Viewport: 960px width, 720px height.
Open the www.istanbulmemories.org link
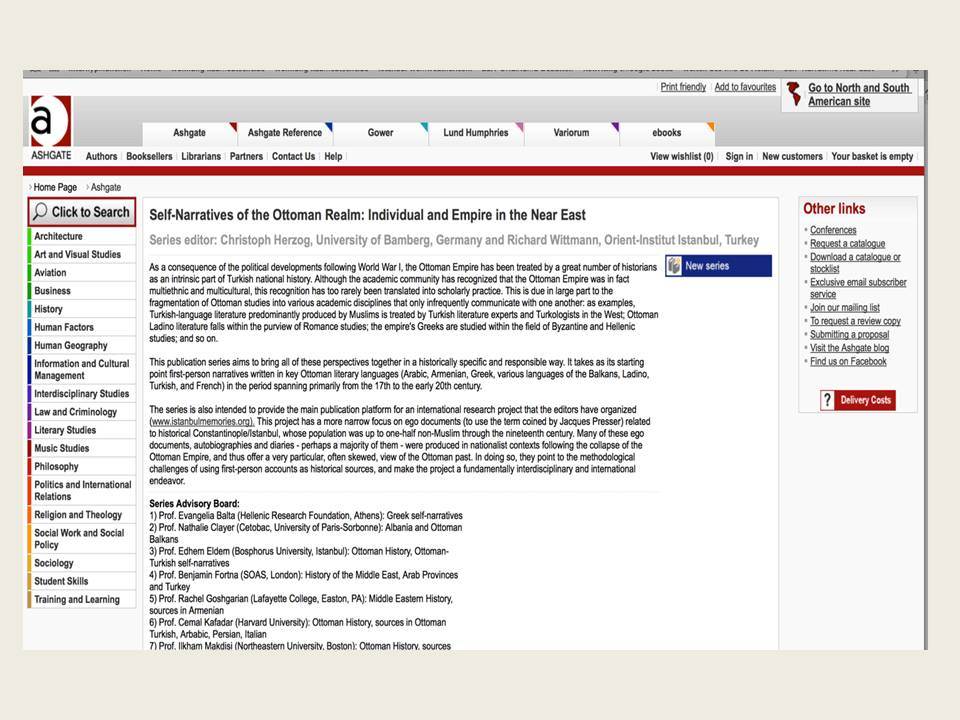point(201,422)
